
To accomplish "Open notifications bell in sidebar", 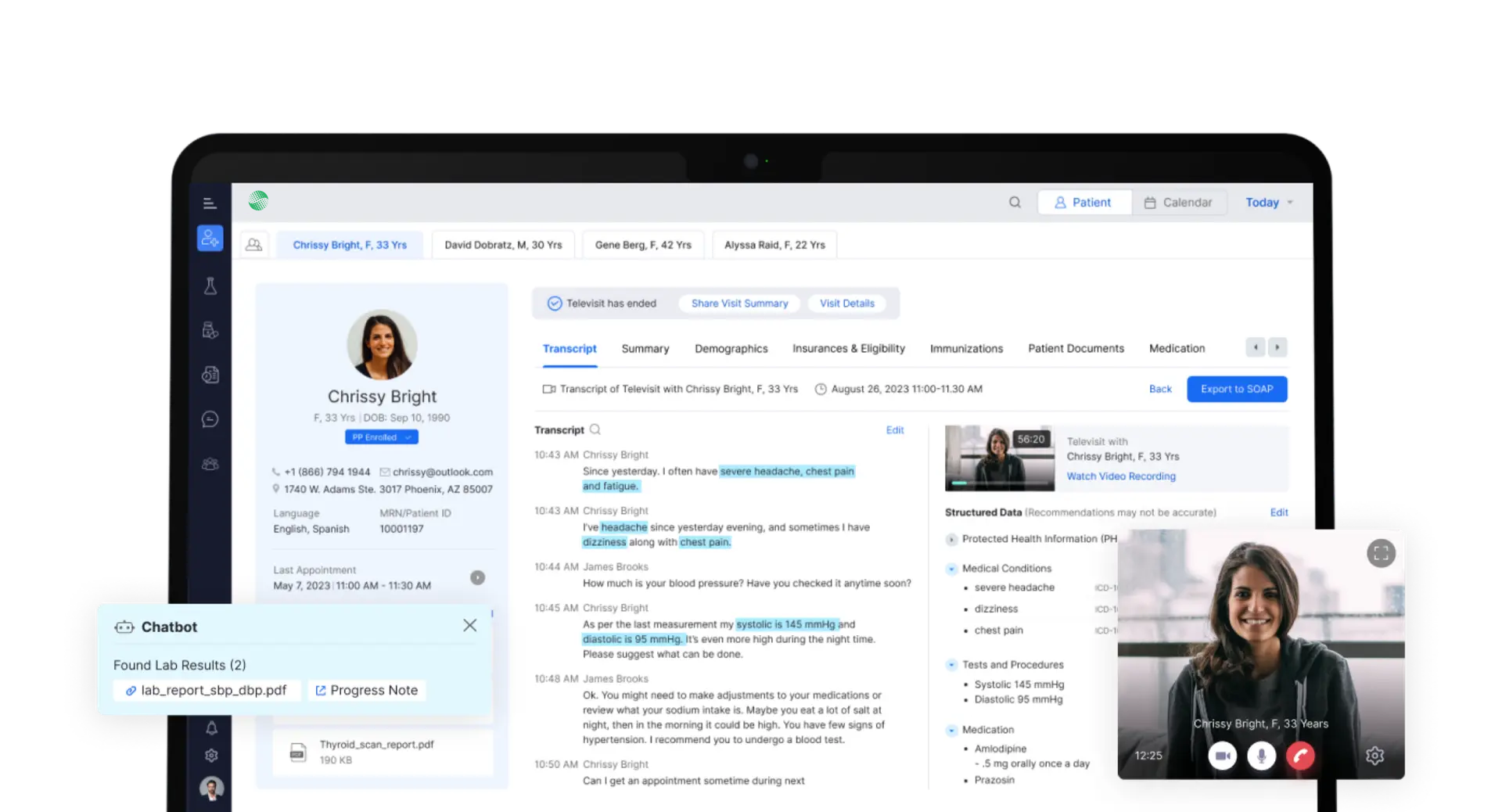I will tap(211, 728).
